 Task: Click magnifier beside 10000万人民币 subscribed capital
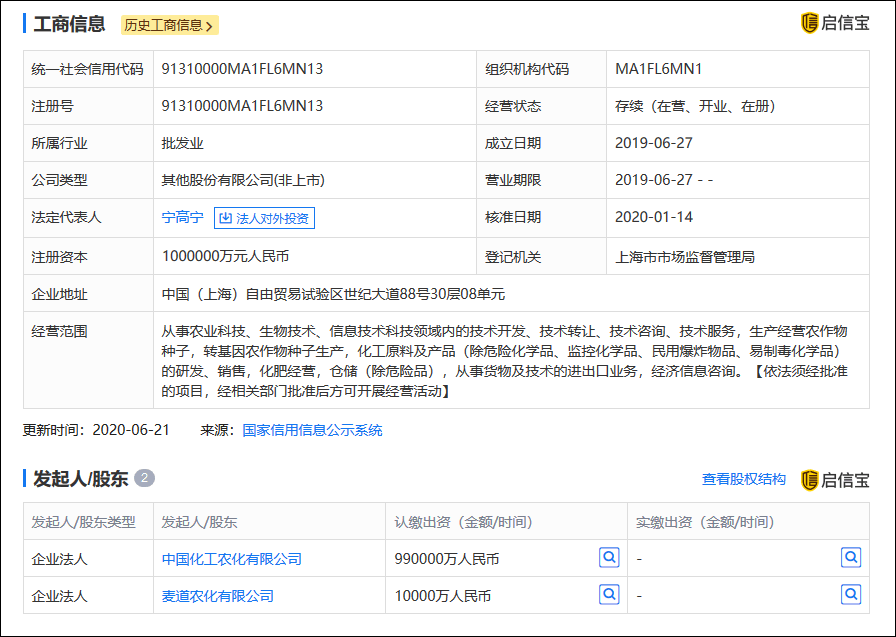click(x=609, y=595)
